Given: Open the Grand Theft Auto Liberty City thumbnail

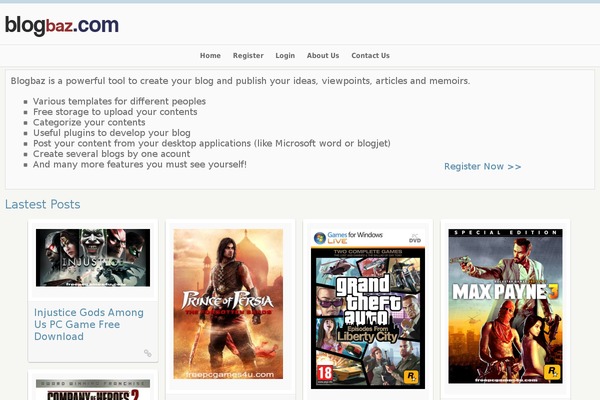Looking at the screenshot, I should pyautogui.click(x=368, y=309).
